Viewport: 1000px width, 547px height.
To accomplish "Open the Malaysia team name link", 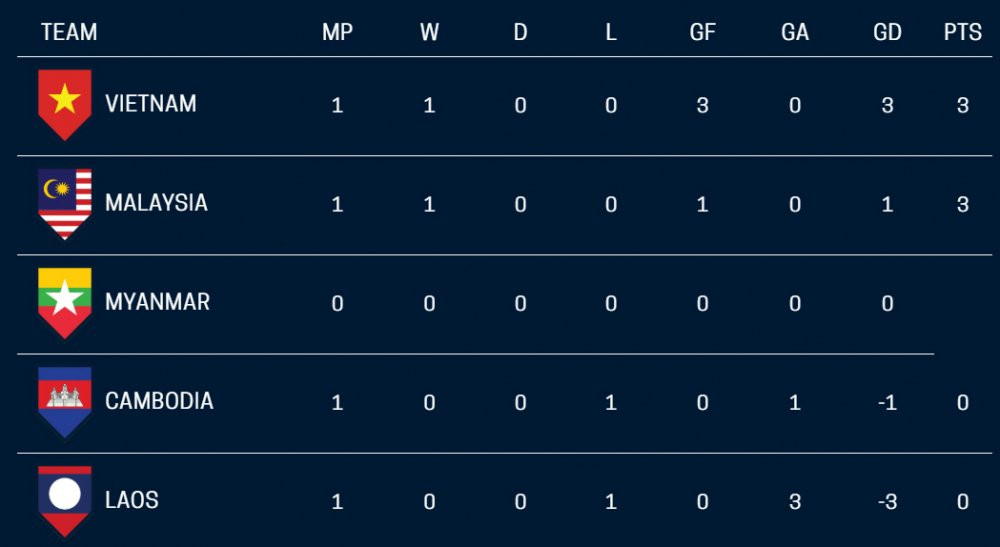I will 156,202.
